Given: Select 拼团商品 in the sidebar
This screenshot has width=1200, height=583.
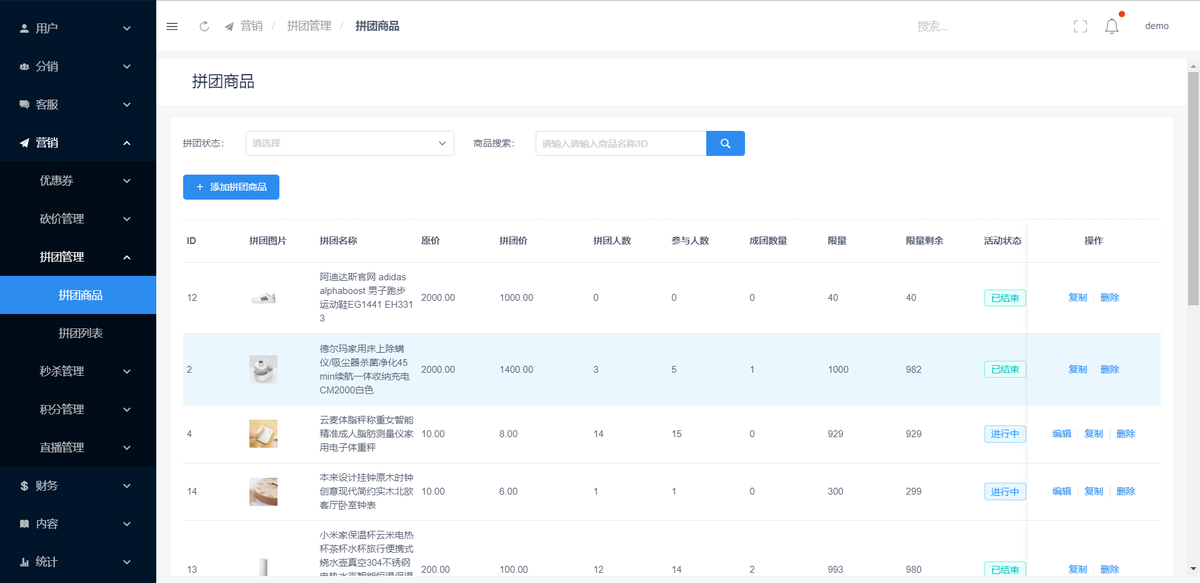Looking at the screenshot, I should click(x=78, y=295).
